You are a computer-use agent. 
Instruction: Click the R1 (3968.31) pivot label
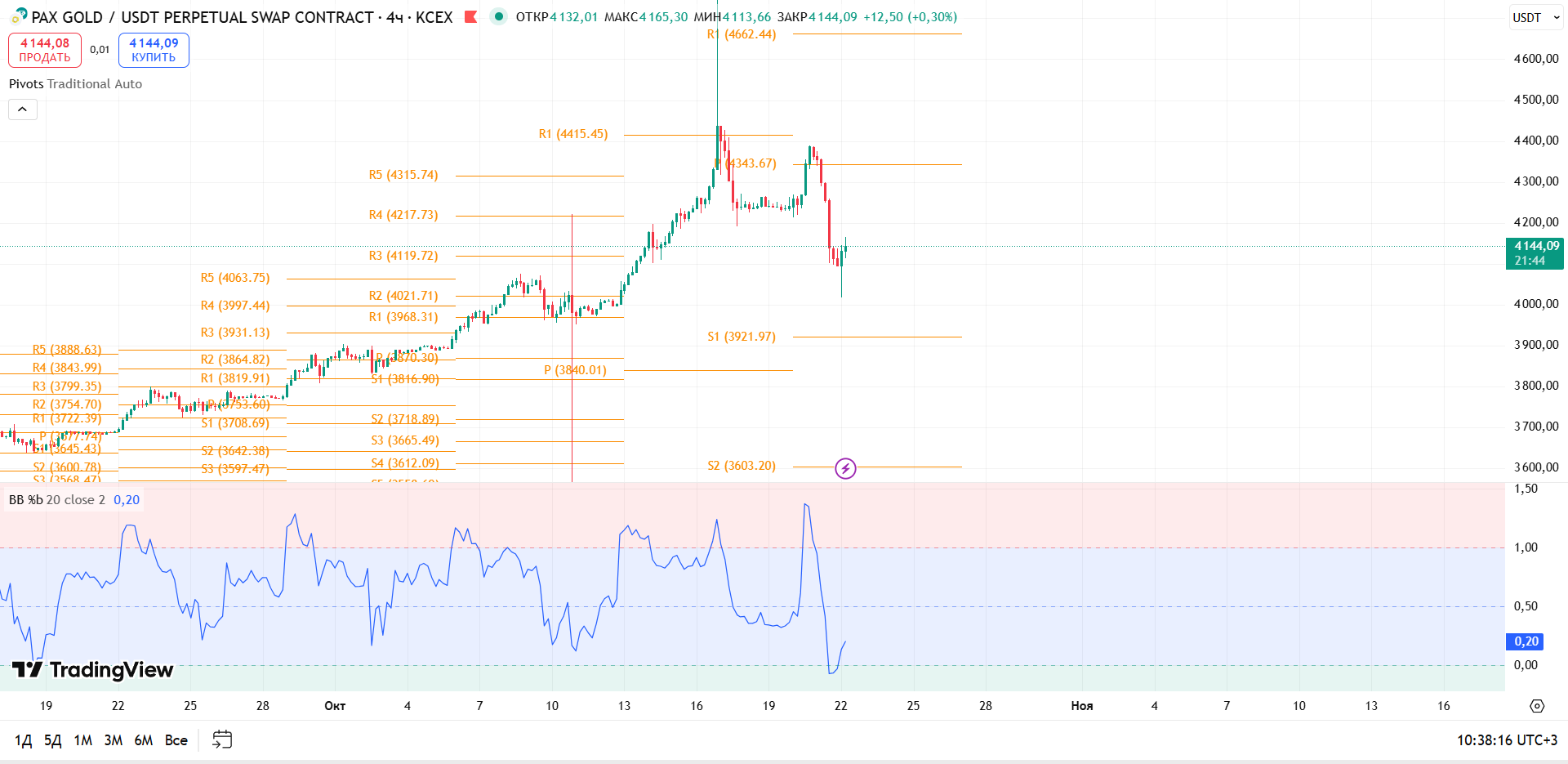pyautogui.click(x=403, y=317)
